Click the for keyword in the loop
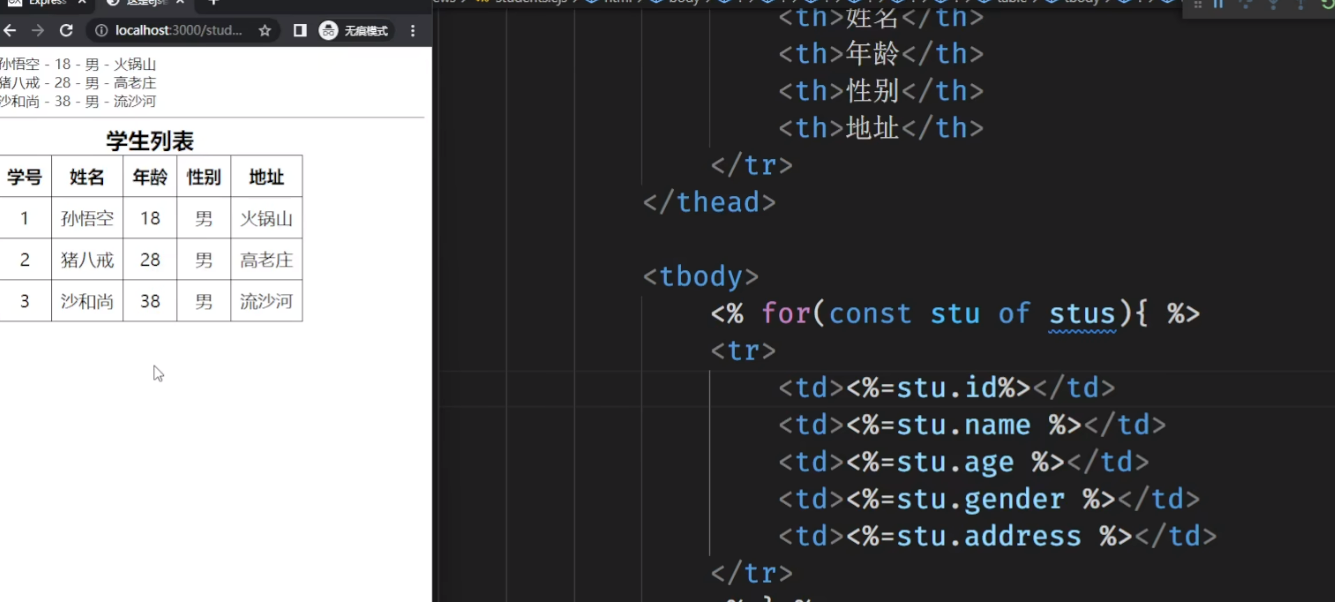 (786, 314)
